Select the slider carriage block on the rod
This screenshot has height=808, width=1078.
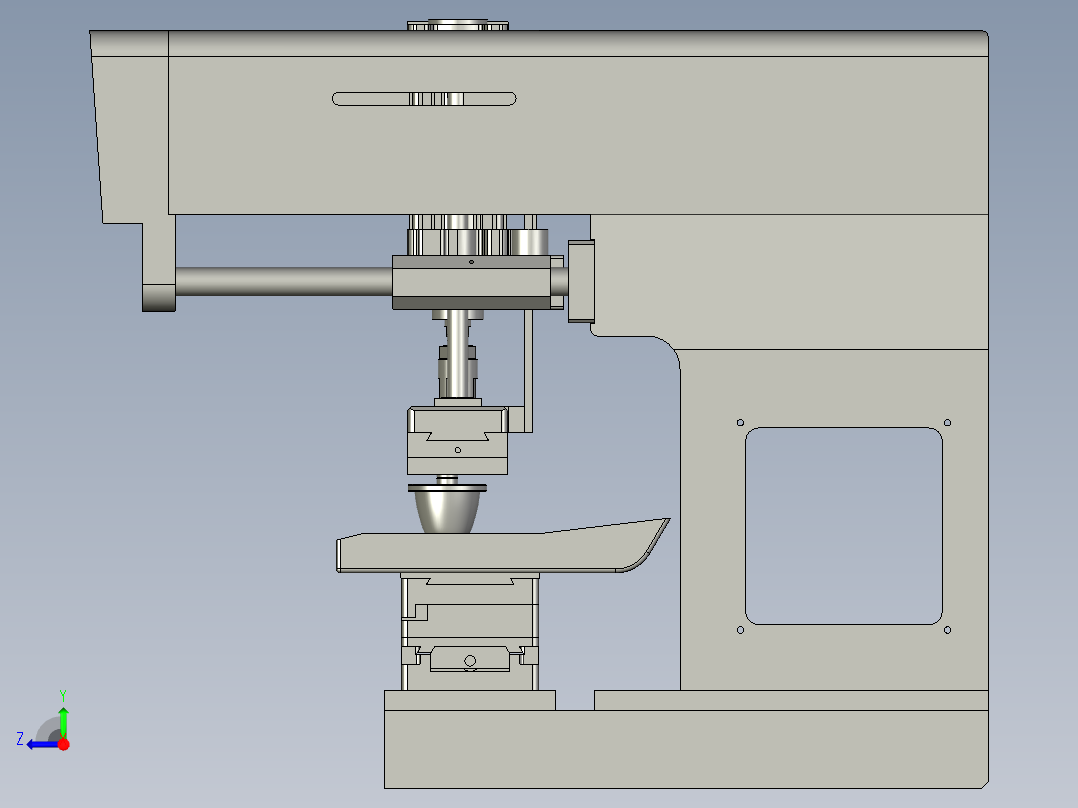point(472,283)
